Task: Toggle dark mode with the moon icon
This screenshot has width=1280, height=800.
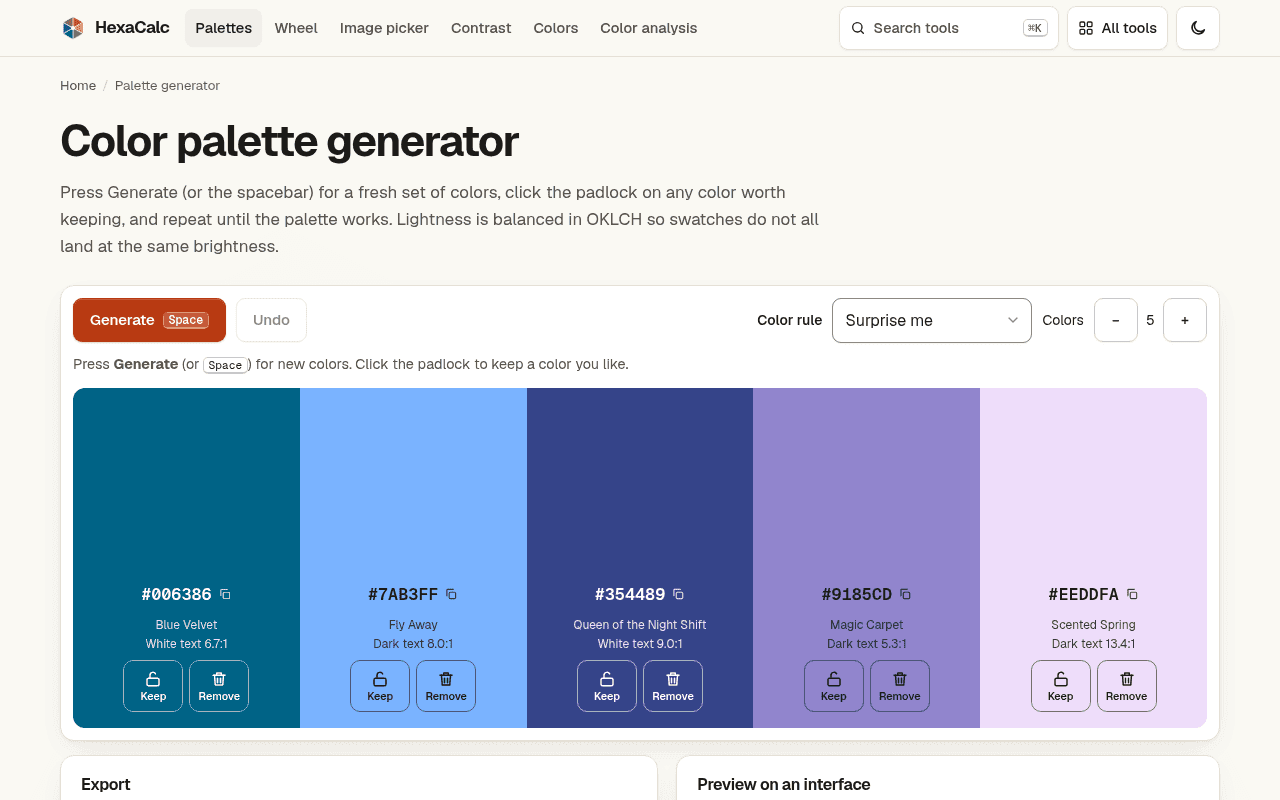Action: (1198, 28)
